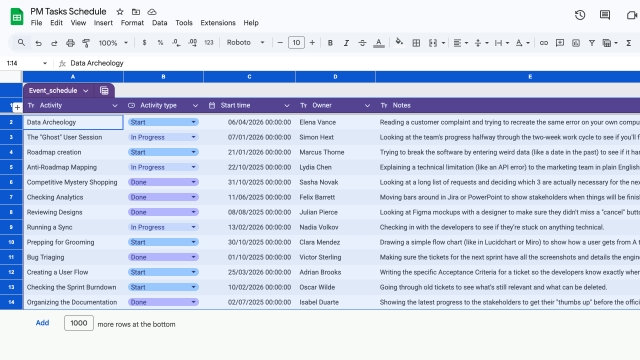Open table view icon beside Event_schedule
The image size is (640, 360).
tap(104, 91)
